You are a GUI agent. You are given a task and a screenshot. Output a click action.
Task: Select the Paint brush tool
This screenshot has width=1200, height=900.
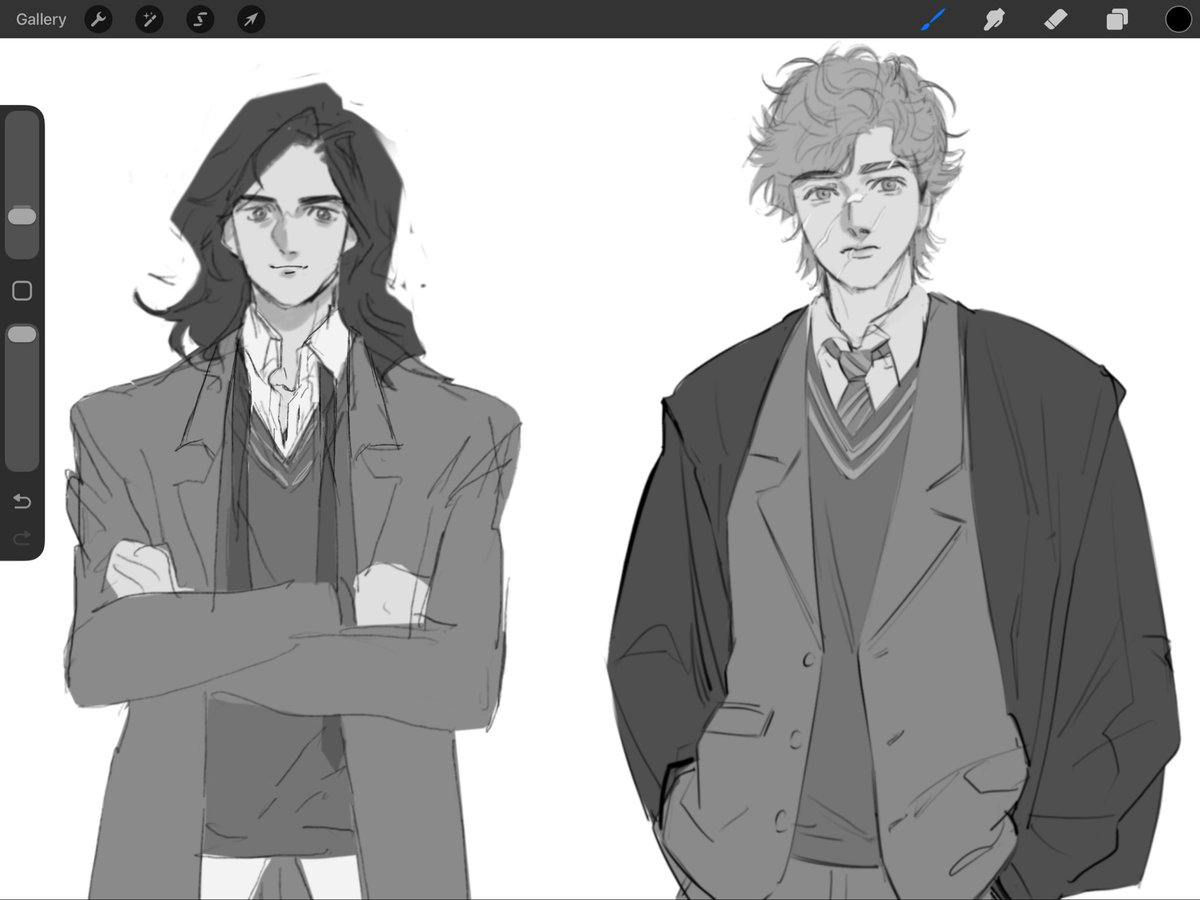(933, 19)
